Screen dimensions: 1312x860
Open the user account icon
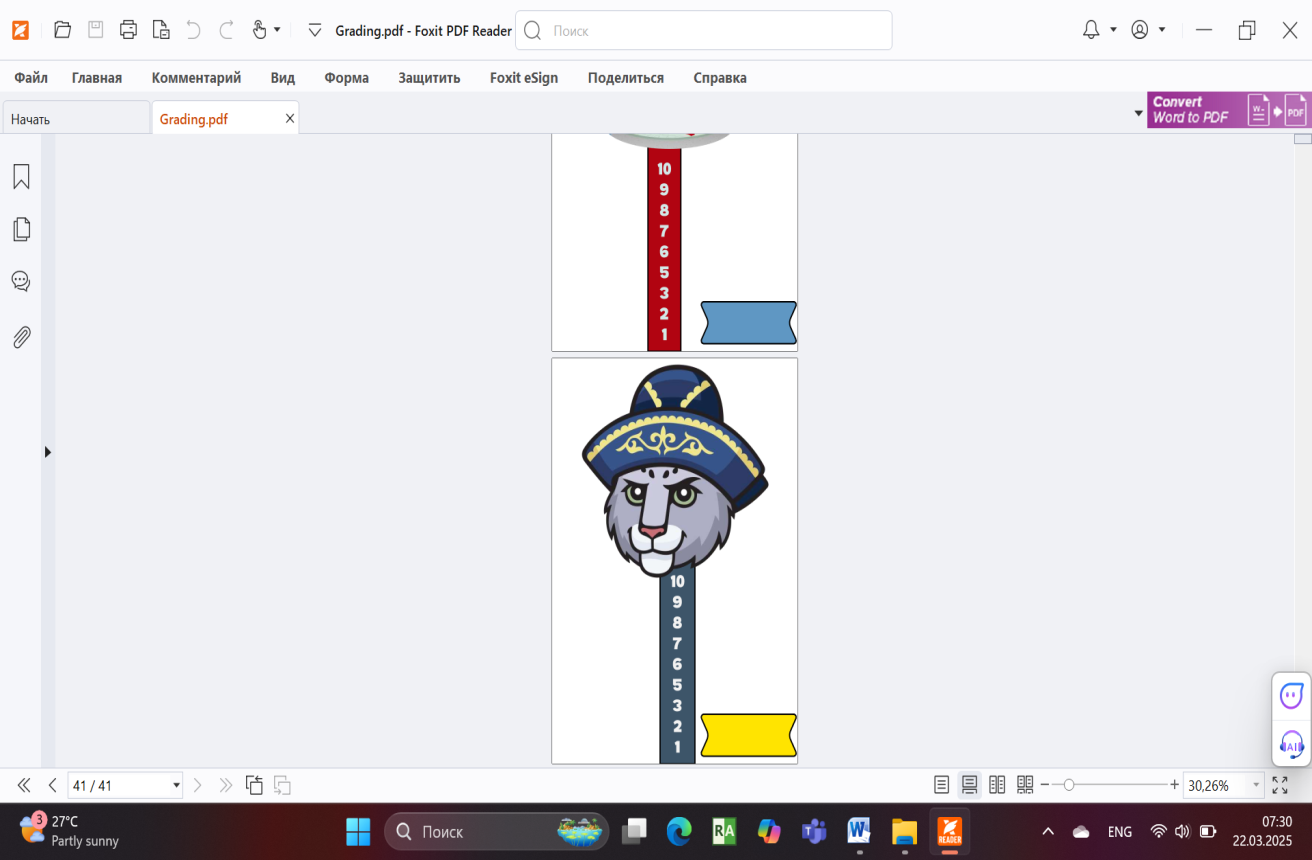click(x=1140, y=30)
